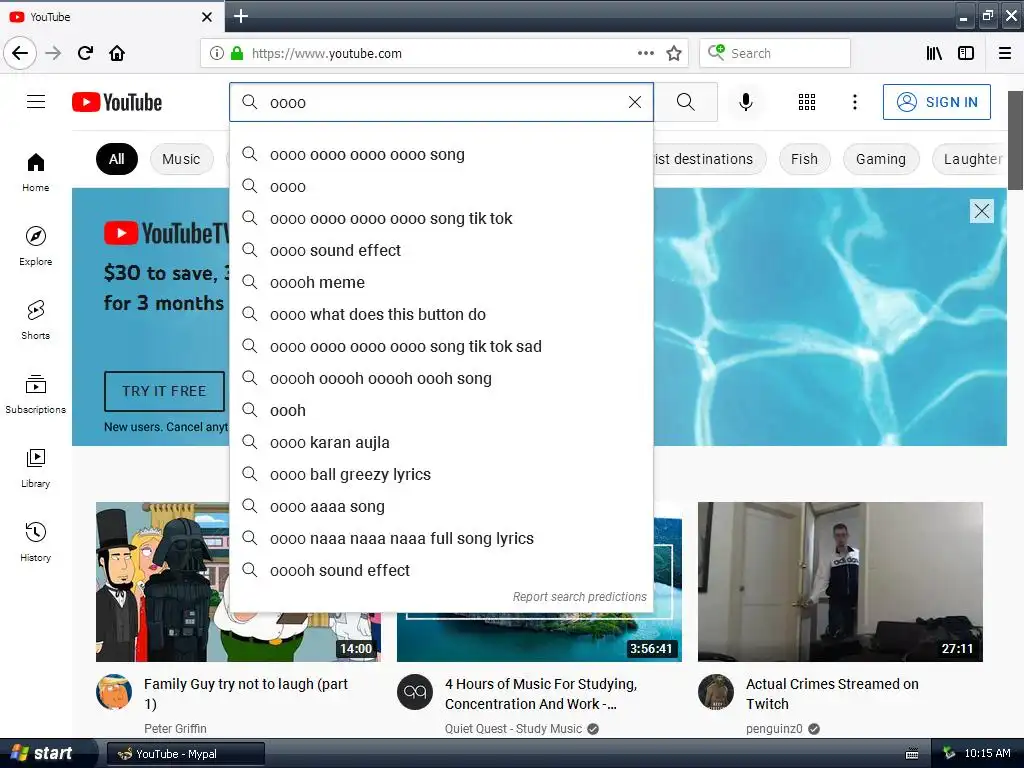Open the browser application menu
The height and width of the screenshot is (768, 1024).
point(1005,53)
